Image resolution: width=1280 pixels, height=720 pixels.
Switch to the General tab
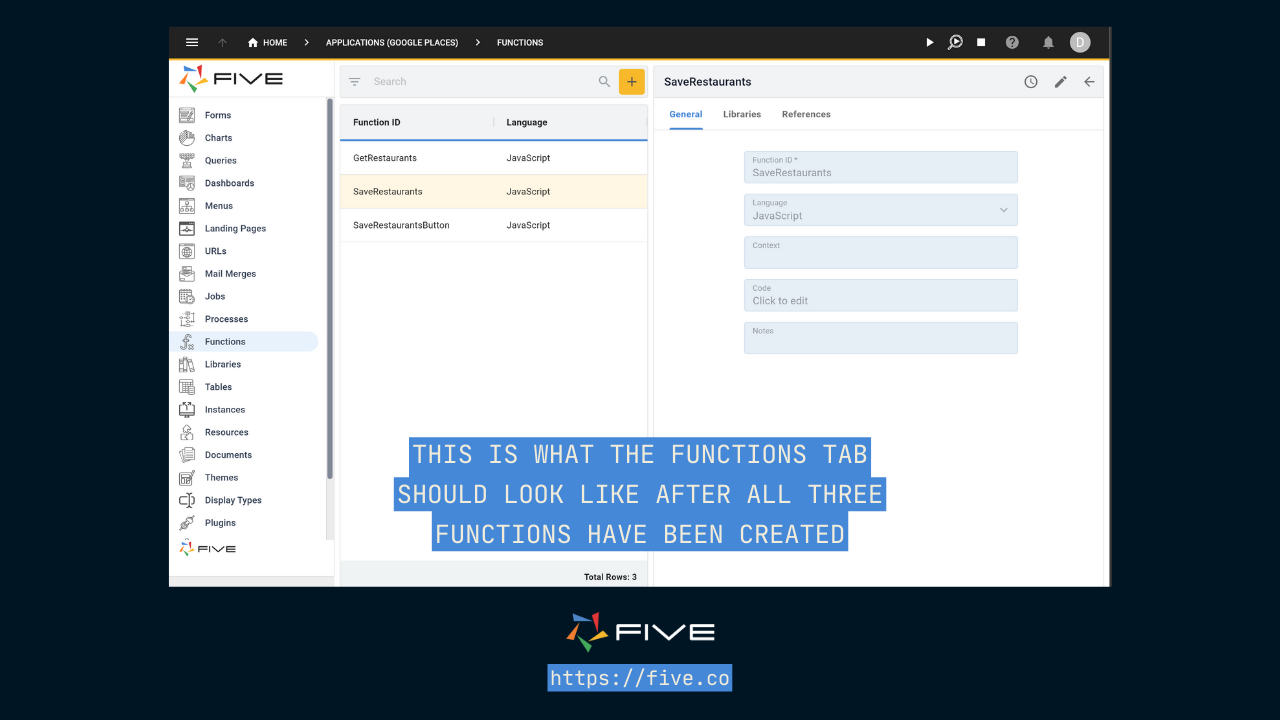coord(686,115)
